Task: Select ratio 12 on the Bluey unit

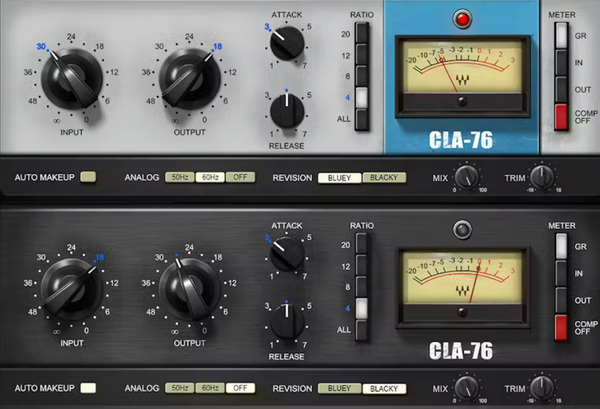Action: 362,54
